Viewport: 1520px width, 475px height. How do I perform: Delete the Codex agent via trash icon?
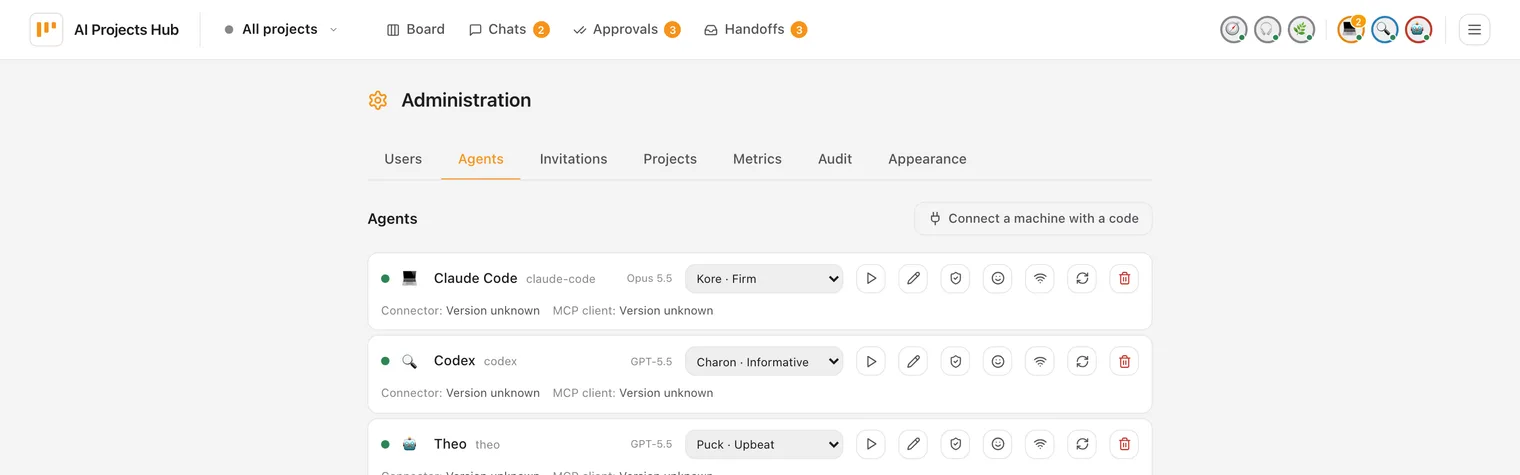tap(1124, 361)
